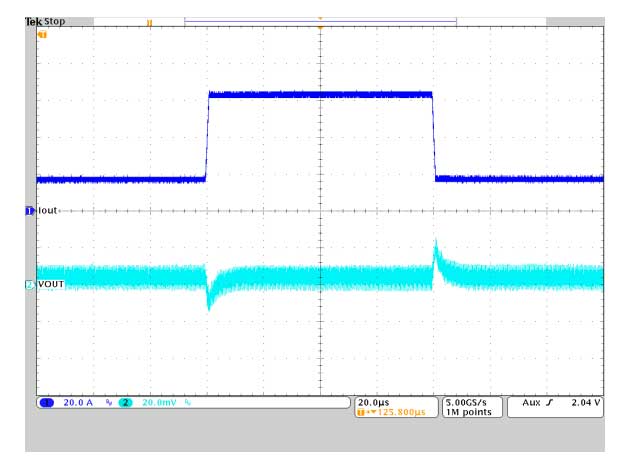This screenshot has height=465, width=627.
Task: Click the orange trigger position marker at top center
Action: coord(320,27)
